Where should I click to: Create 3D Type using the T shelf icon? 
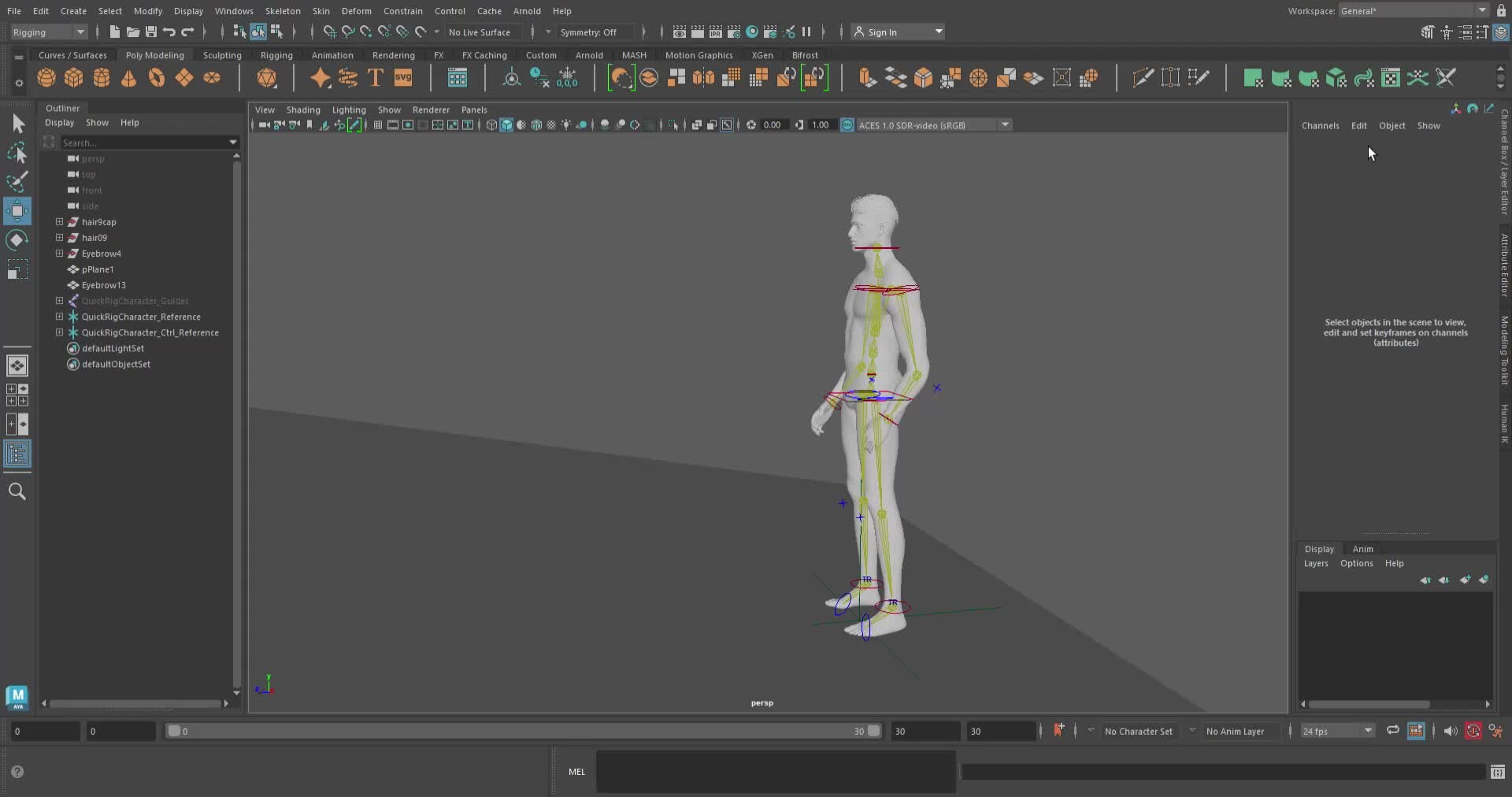pyautogui.click(x=375, y=77)
